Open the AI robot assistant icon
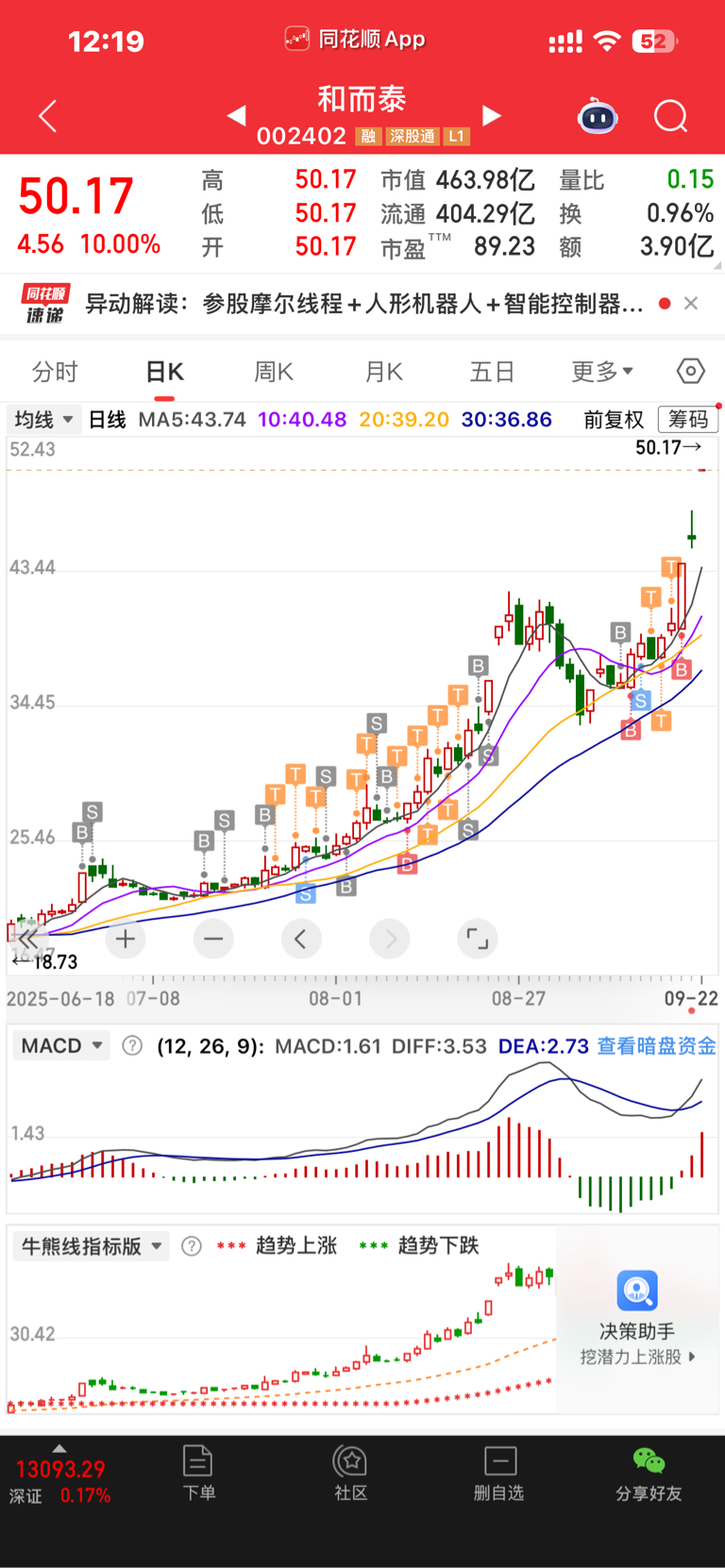 point(598,115)
